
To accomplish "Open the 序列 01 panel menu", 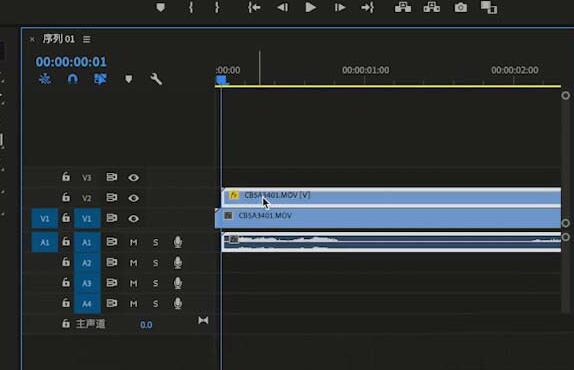I will 86,39.
